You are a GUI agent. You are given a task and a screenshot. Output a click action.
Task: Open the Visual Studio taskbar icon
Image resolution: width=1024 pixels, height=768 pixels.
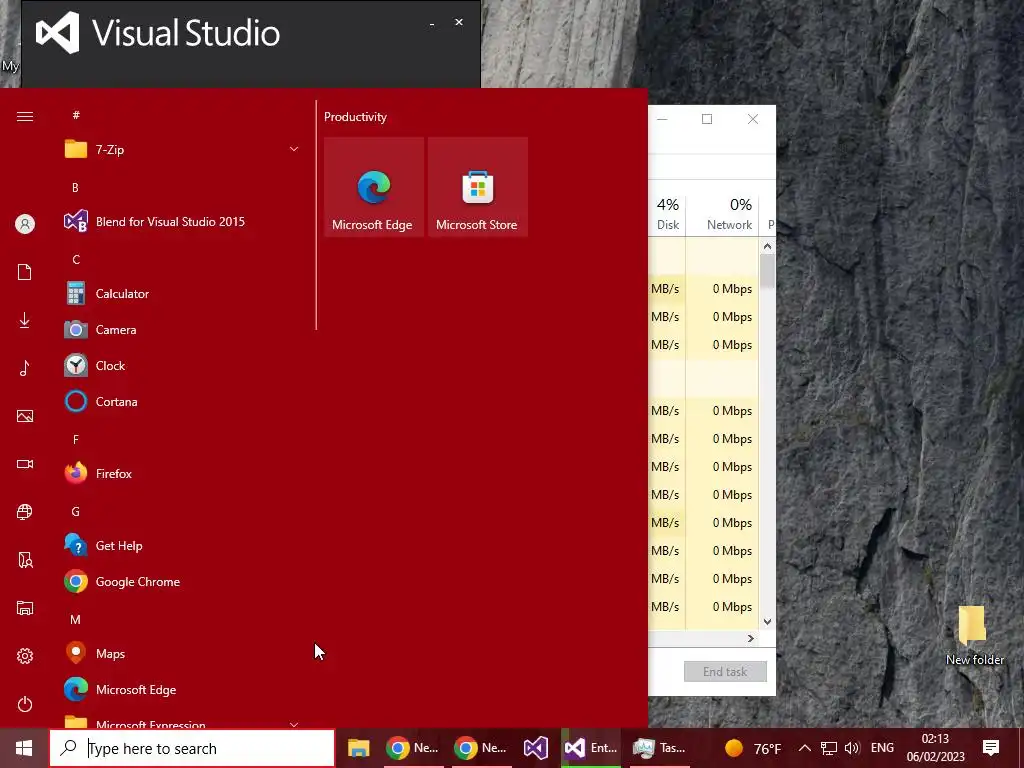[x=536, y=748]
